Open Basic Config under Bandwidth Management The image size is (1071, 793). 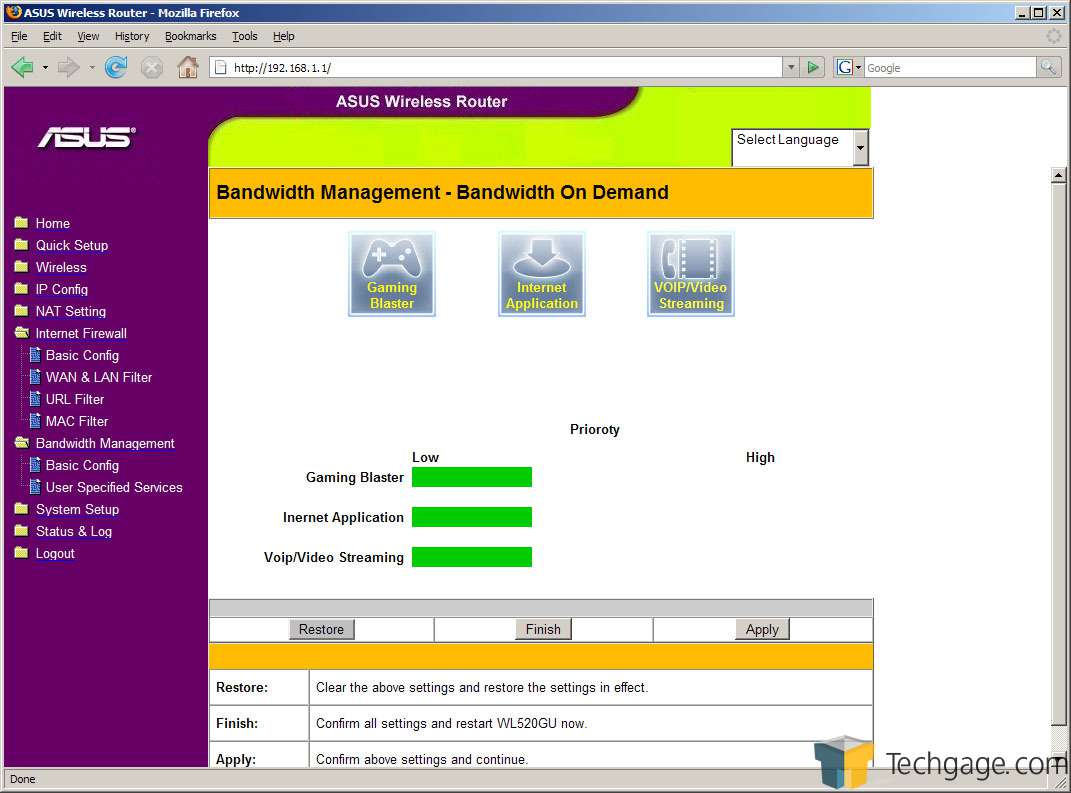pyautogui.click(x=82, y=465)
